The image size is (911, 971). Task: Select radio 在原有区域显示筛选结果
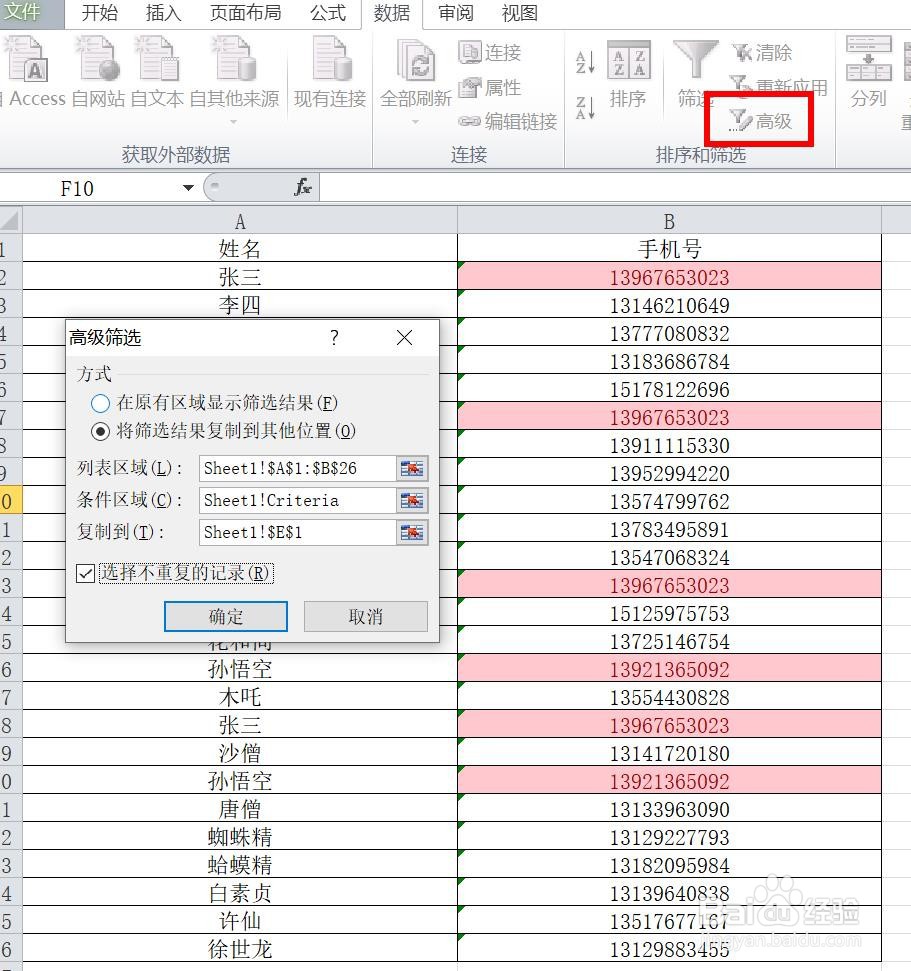click(100, 404)
